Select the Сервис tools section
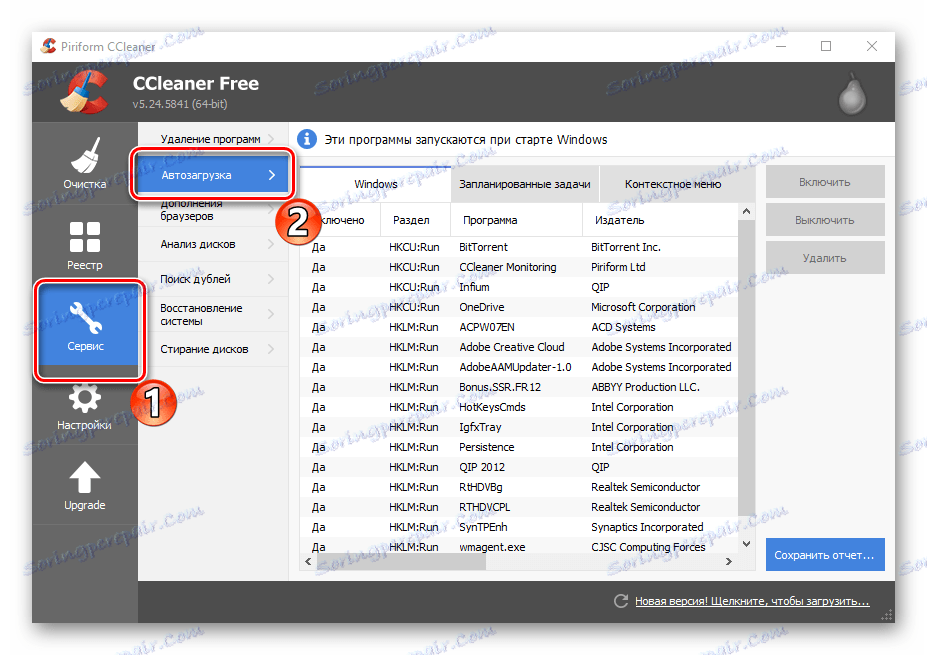The height and width of the screenshot is (655, 927). coord(86,326)
